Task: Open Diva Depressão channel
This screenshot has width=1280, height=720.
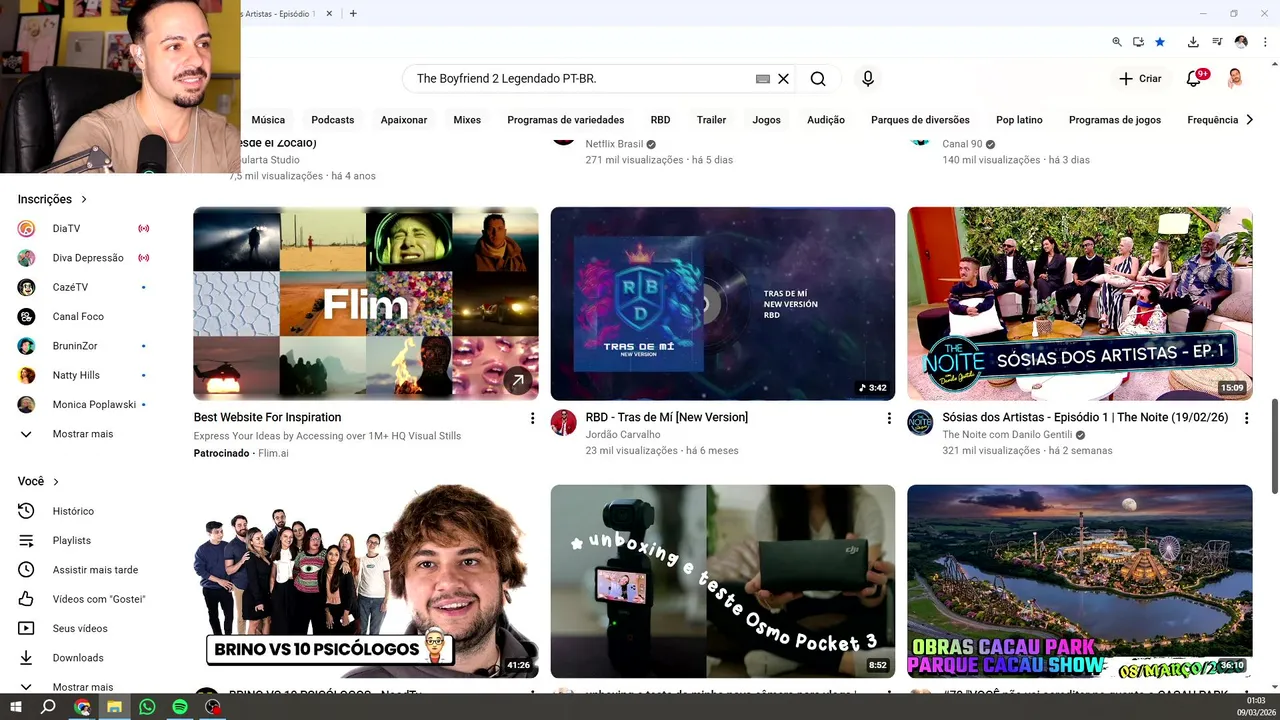Action: click(84, 258)
